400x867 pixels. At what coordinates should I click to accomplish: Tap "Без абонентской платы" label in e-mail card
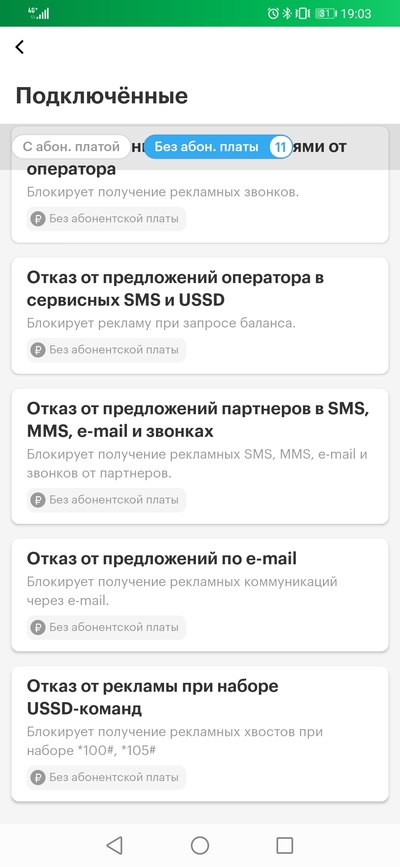[114, 628]
